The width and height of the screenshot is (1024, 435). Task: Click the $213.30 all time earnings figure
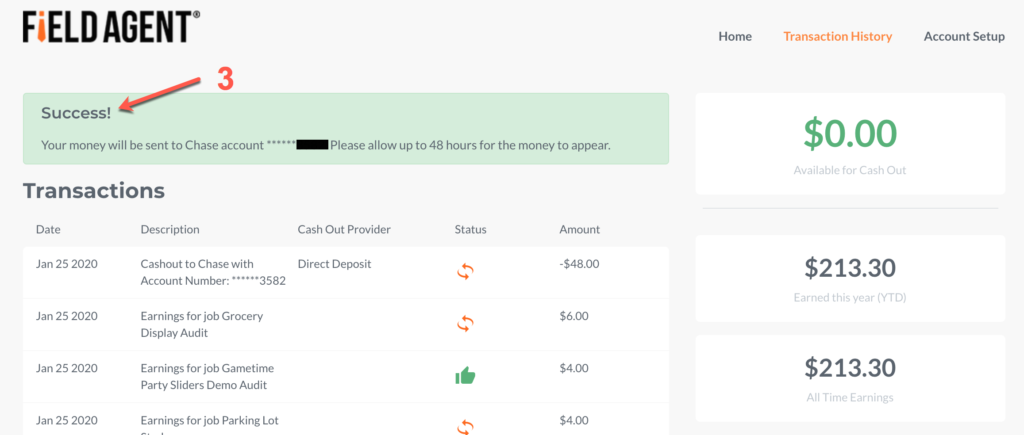tap(850, 368)
